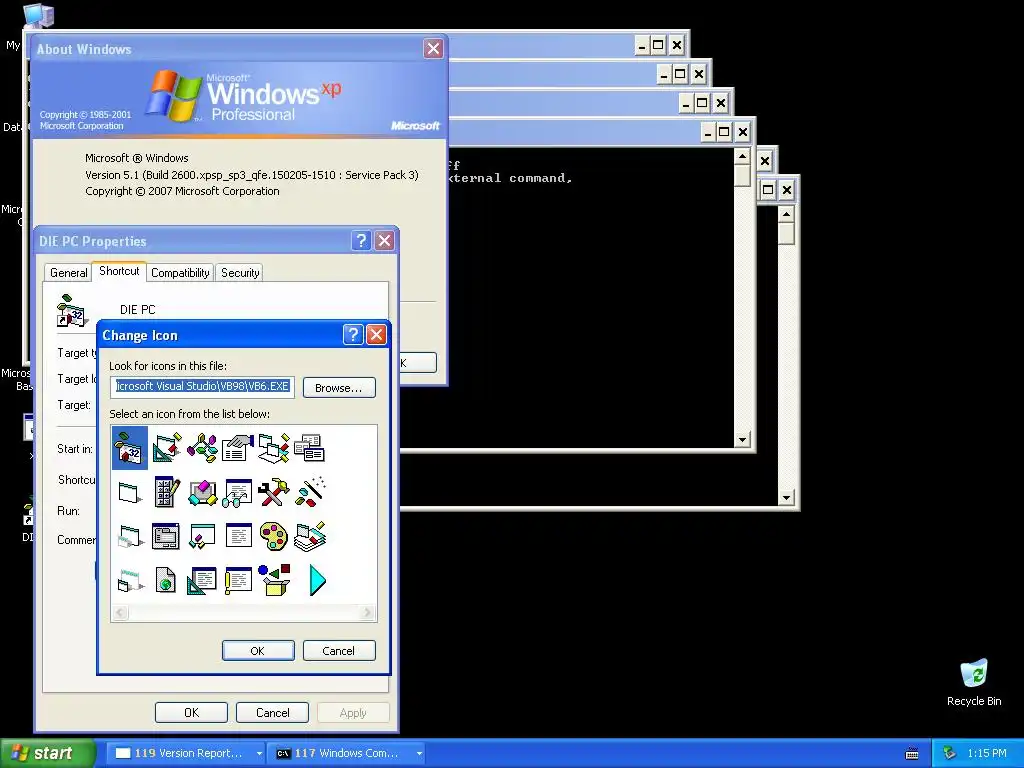Choose the window with three small blocks icon
Viewport: 1024px width, 768px height.
(x=202, y=536)
